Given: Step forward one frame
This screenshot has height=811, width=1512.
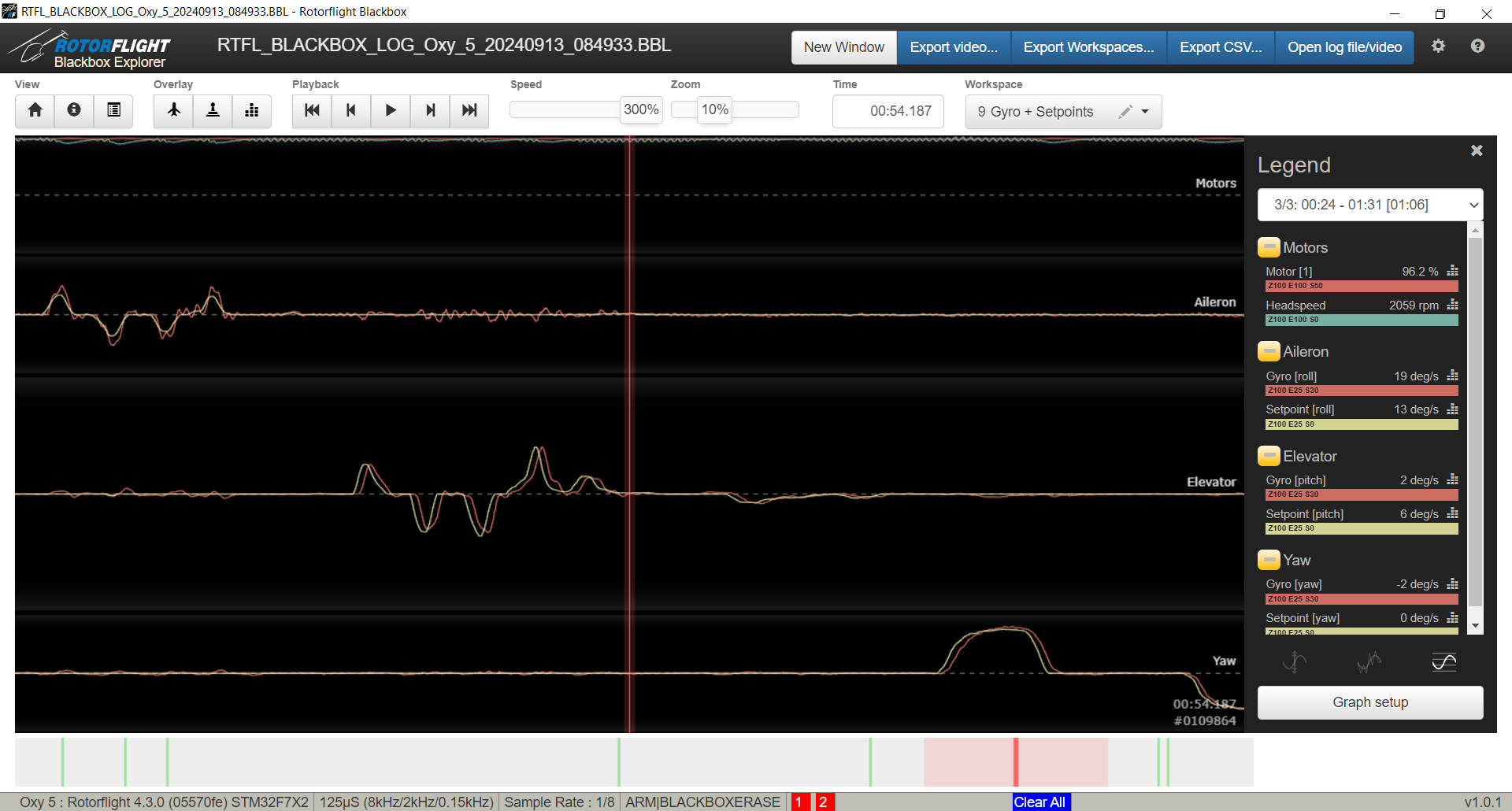Looking at the screenshot, I should (x=430, y=111).
